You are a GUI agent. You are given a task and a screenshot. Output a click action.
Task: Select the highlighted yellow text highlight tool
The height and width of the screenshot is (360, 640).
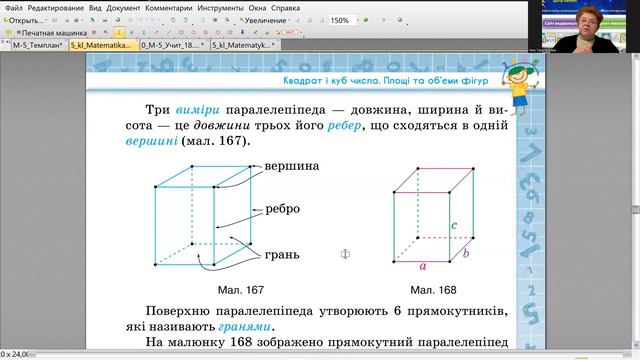(119, 32)
